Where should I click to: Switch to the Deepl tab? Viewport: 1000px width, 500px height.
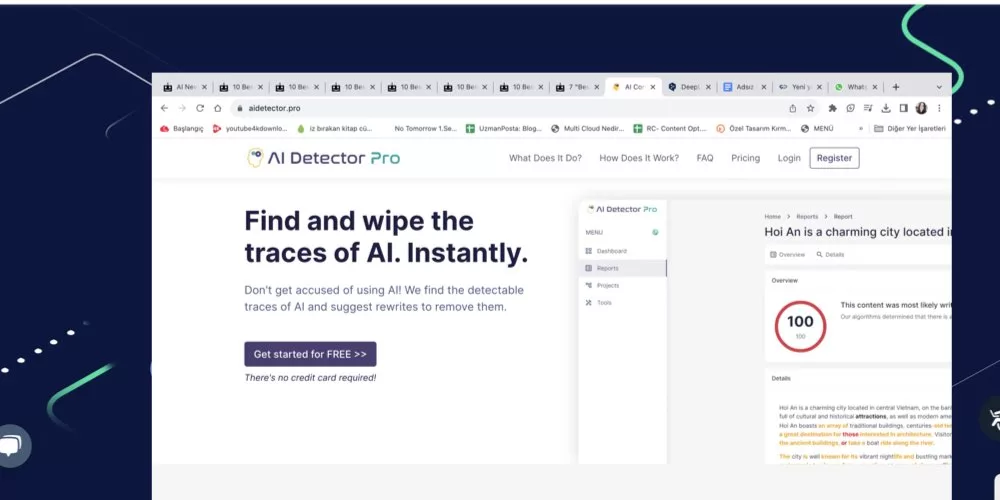coord(689,87)
